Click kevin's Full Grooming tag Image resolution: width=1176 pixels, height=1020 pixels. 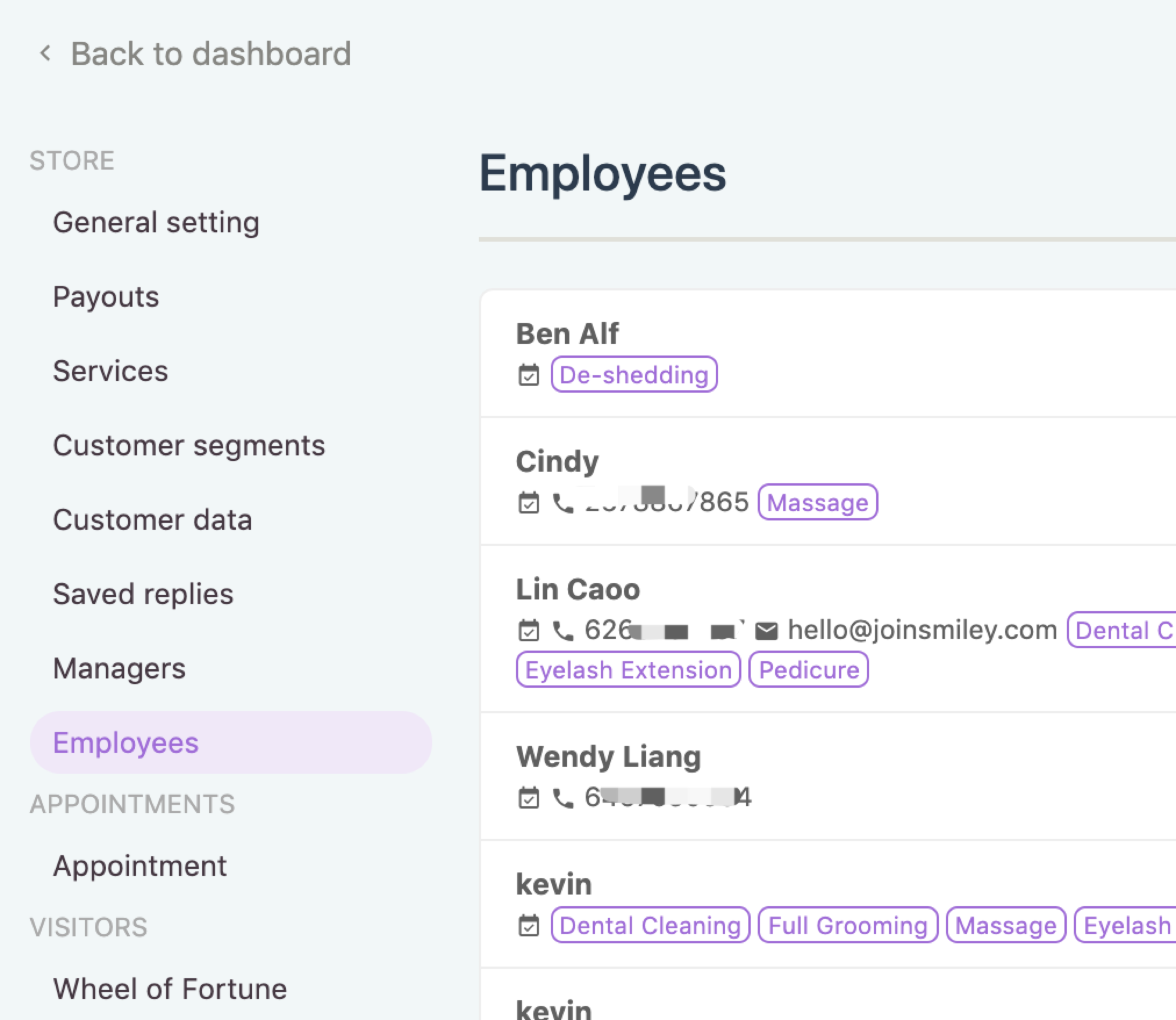[x=848, y=925]
